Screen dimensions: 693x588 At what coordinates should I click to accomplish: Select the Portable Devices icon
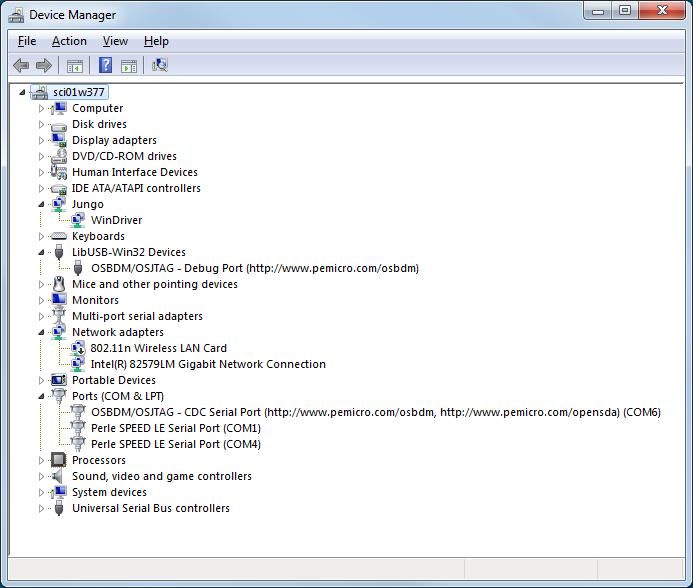coord(58,380)
